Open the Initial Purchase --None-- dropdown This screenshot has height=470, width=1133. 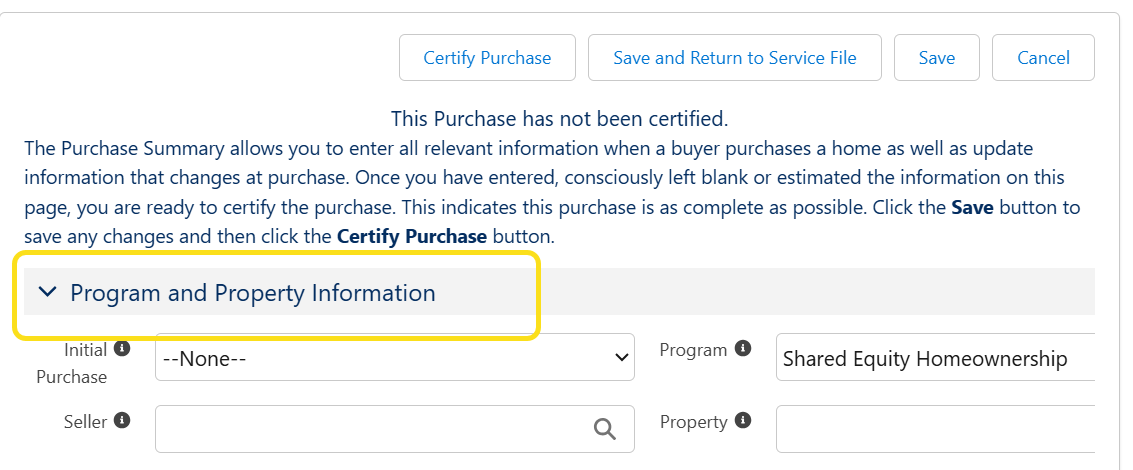pyautogui.click(x=395, y=357)
